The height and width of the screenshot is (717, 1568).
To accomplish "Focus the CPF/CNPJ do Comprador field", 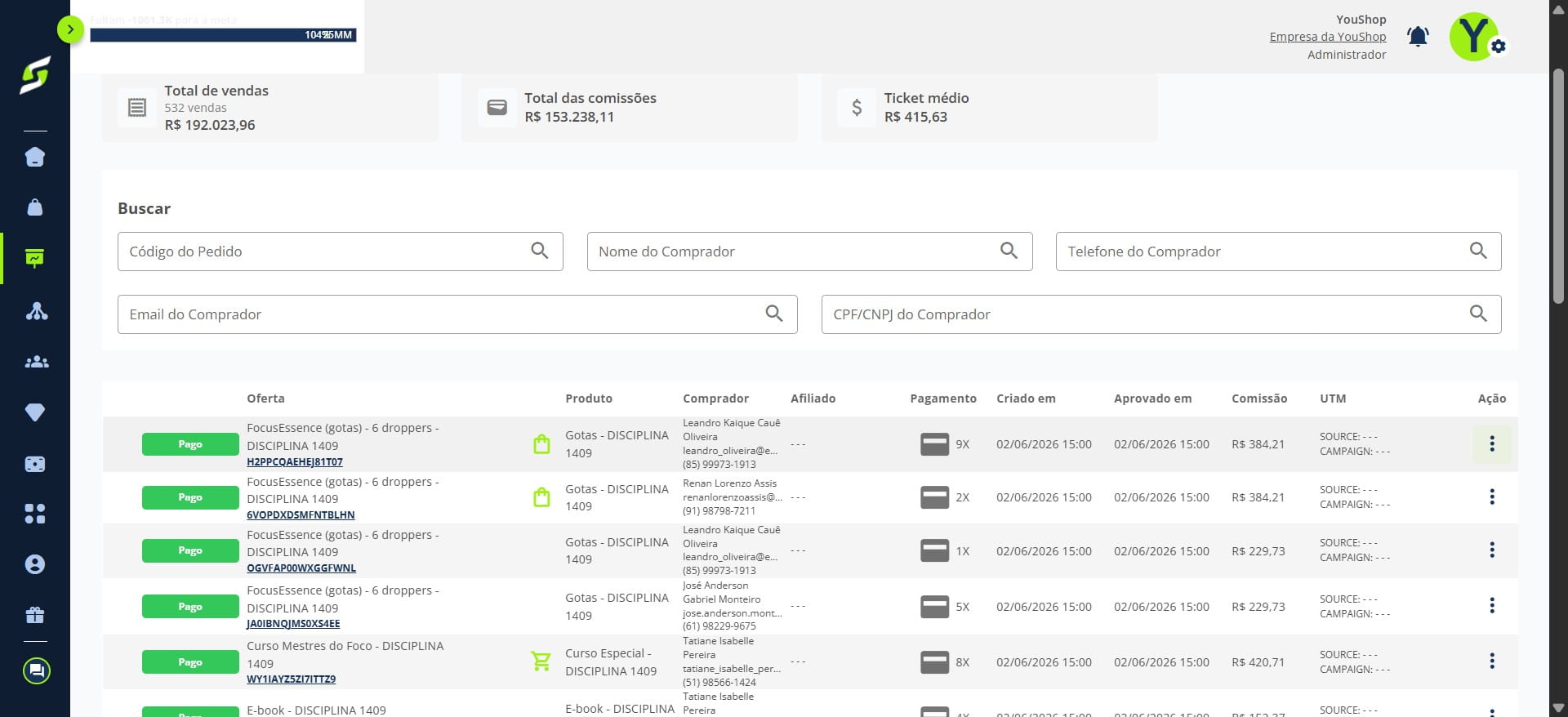I will [1161, 314].
